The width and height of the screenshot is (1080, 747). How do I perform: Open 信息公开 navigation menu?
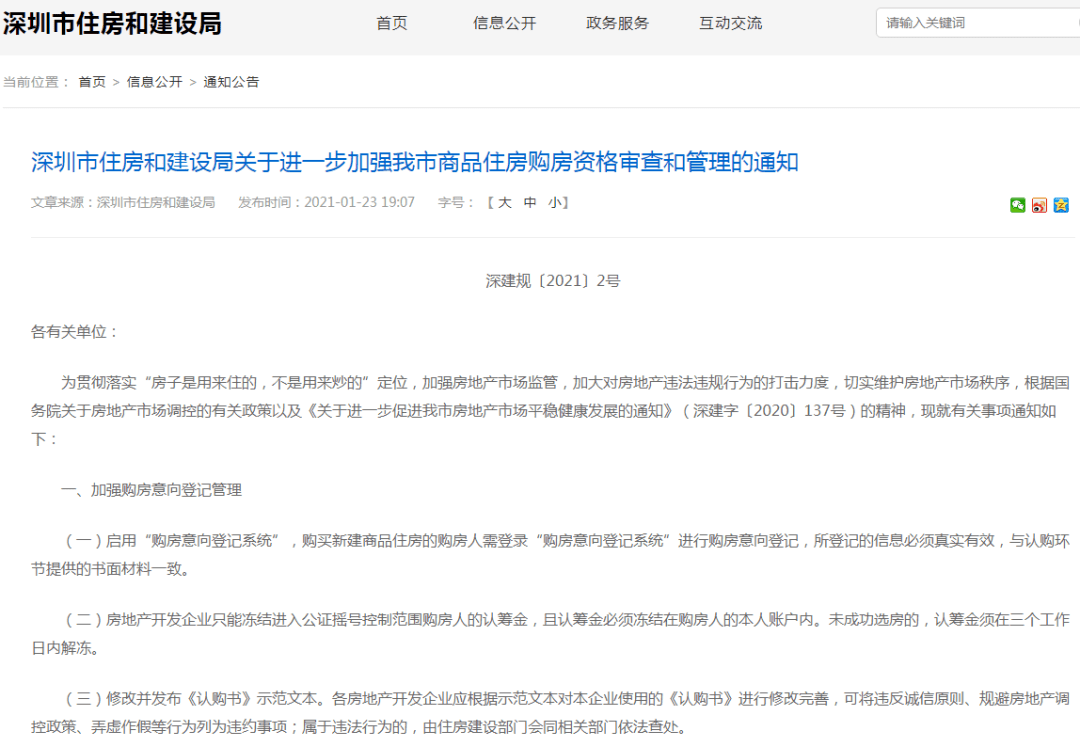[x=504, y=23]
